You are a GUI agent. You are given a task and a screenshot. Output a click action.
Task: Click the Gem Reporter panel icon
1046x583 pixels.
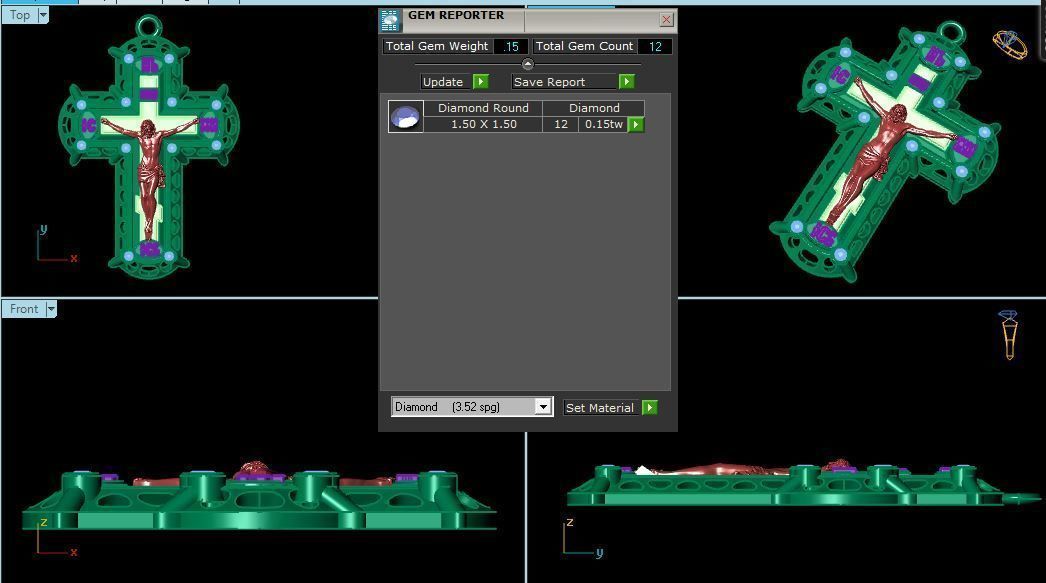pos(391,21)
